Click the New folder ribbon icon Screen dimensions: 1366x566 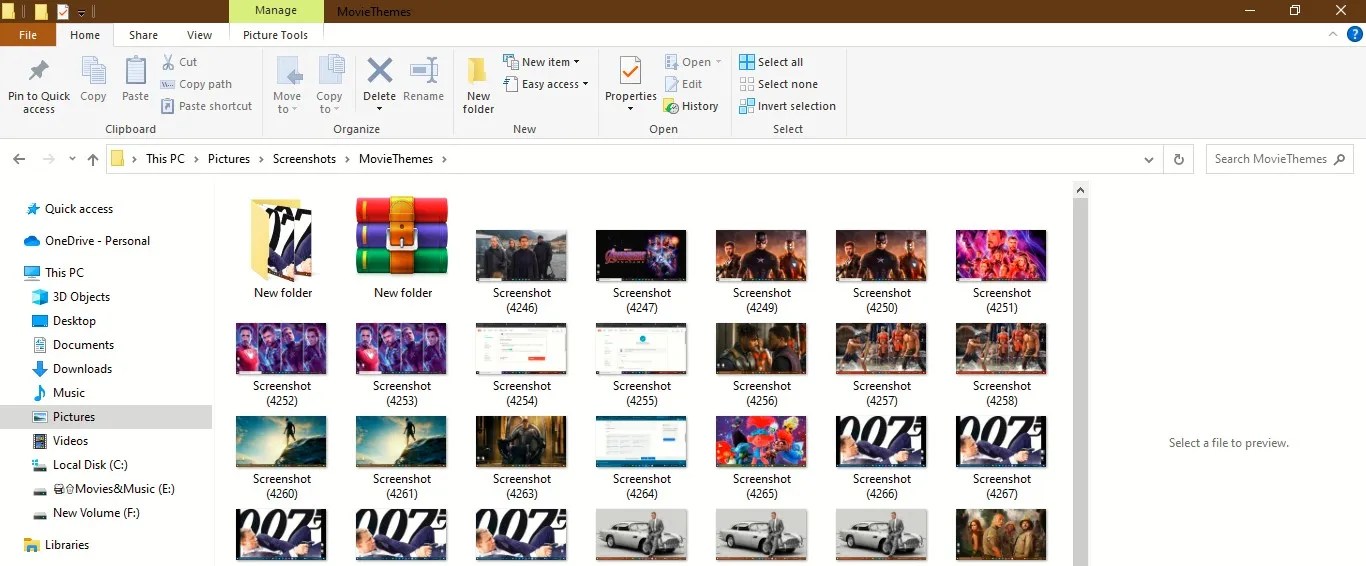[x=478, y=72]
